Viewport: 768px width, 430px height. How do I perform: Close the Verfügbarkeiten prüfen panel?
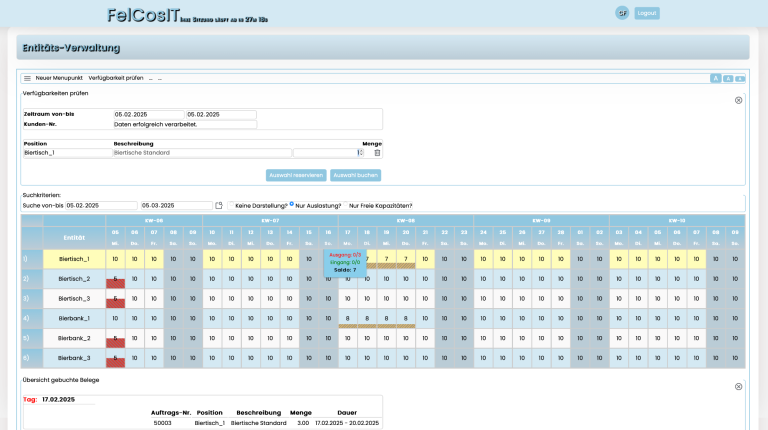tap(738, 100)
